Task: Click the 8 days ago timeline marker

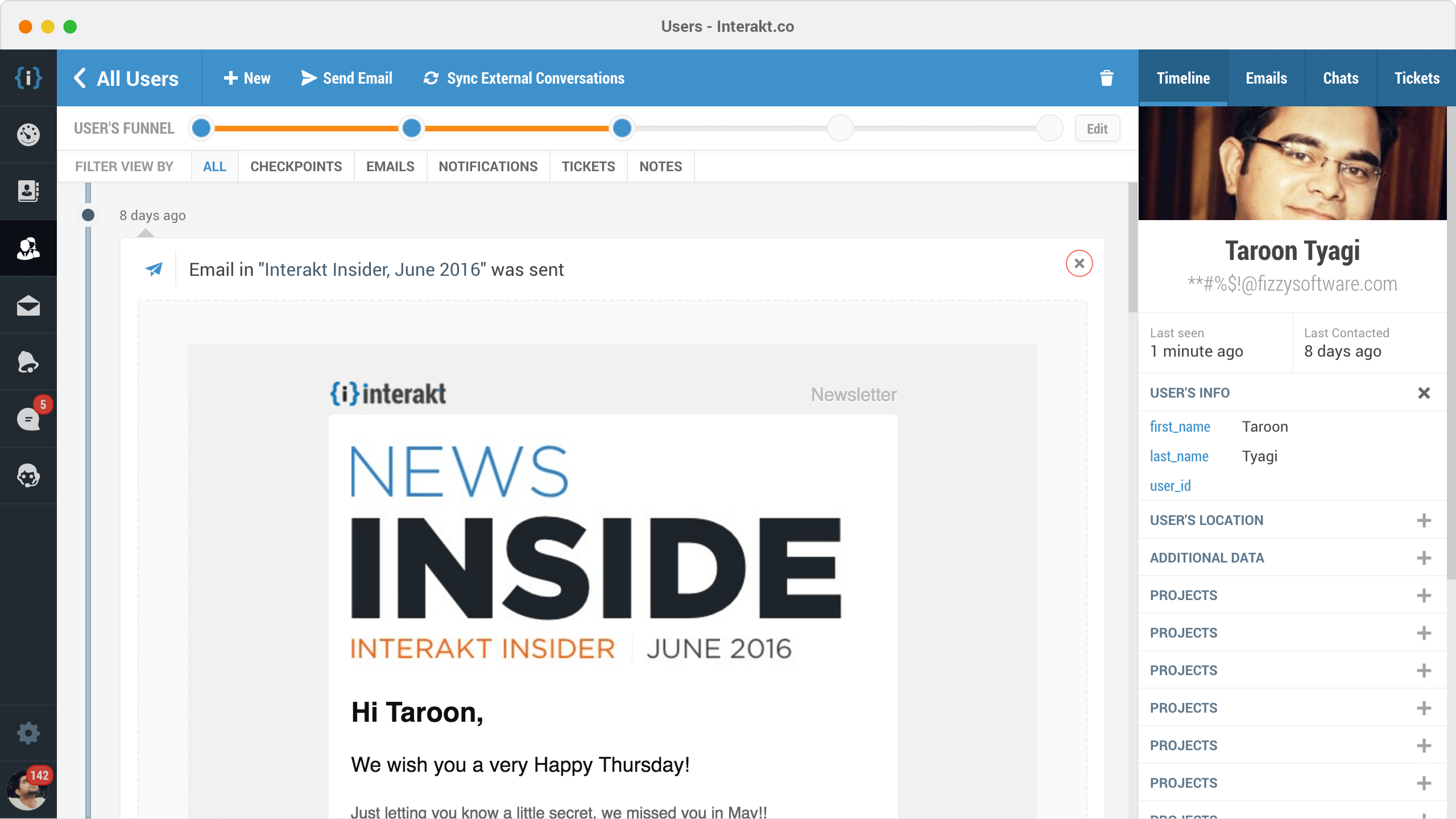Action: pos(88,215)
